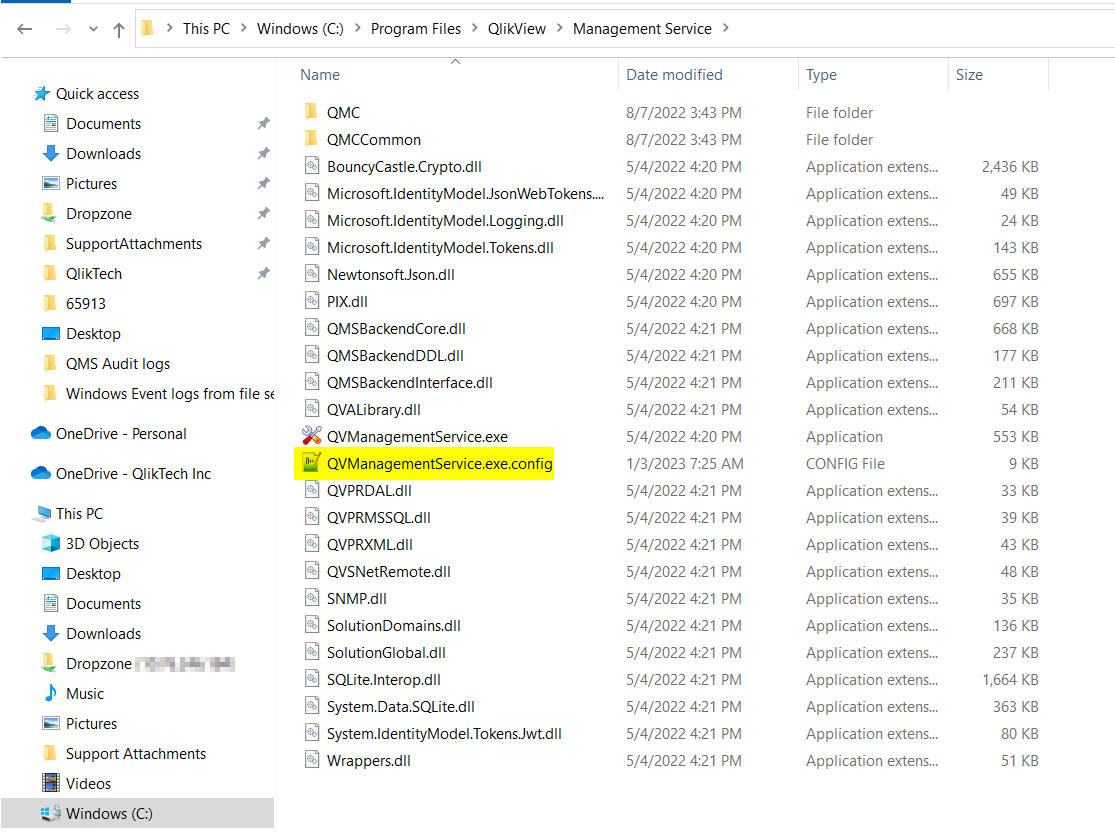Image resolution: width=1115 pixels, height=832 pixels.
Task: Sort files by Date modified column
Action: pos(674,75)
